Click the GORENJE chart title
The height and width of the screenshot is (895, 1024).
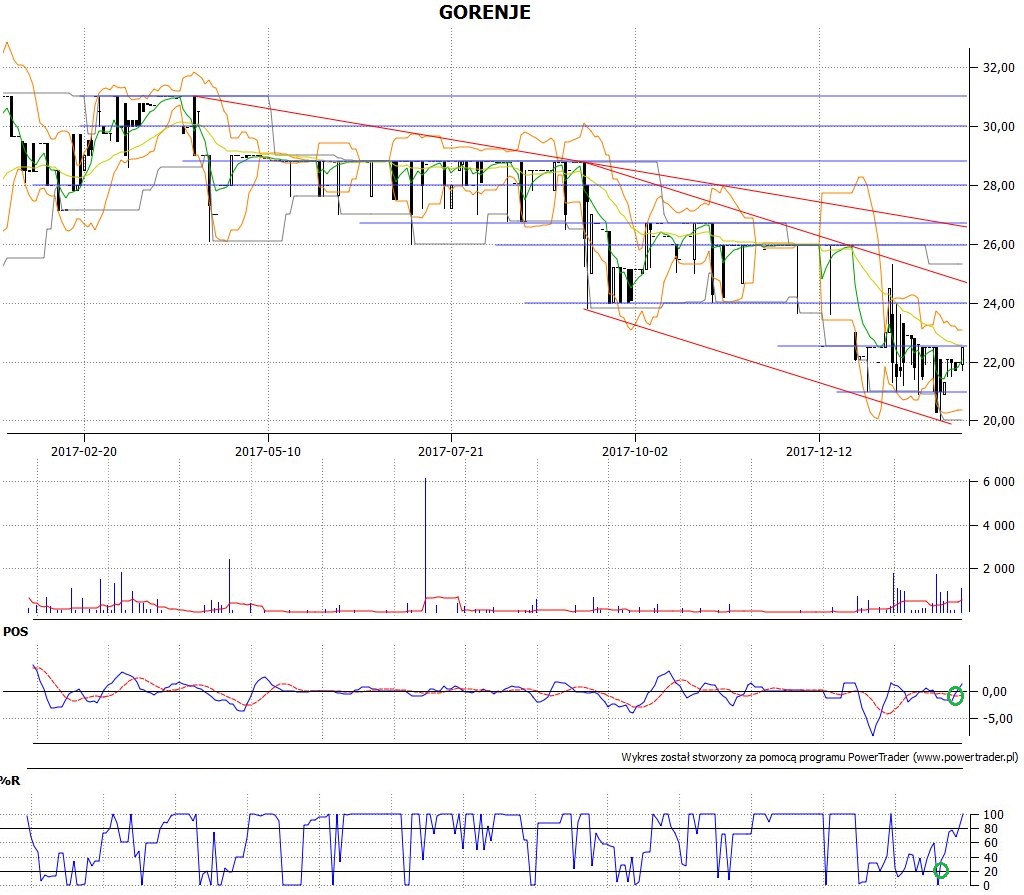pyautogui.click(x=485, y=12)
